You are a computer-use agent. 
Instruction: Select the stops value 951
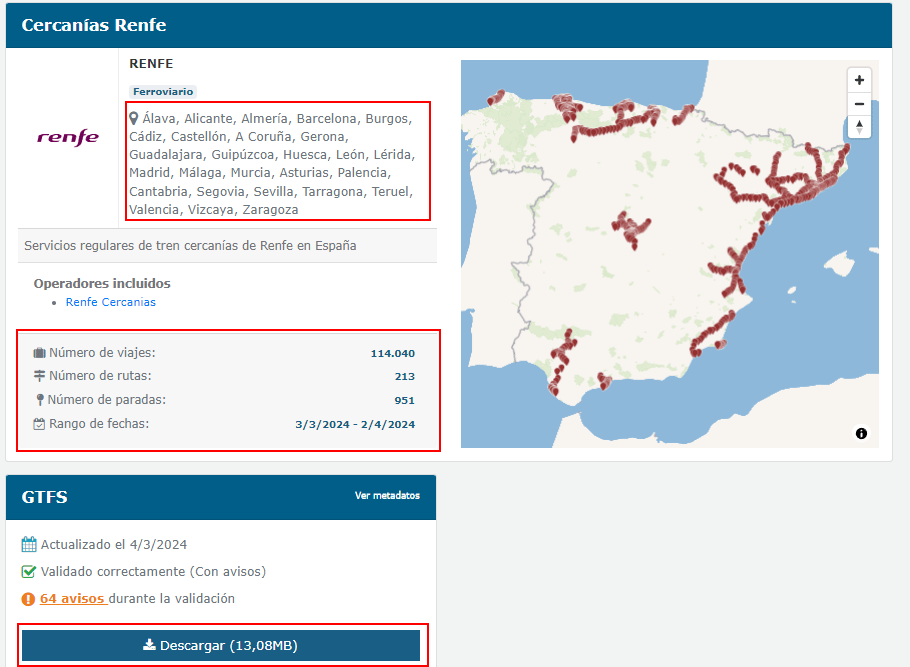[x=405, y=401]
